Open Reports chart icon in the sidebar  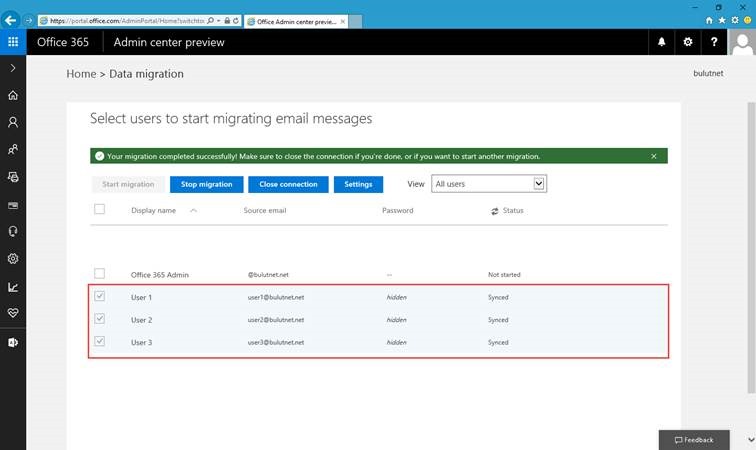point(13,287)
